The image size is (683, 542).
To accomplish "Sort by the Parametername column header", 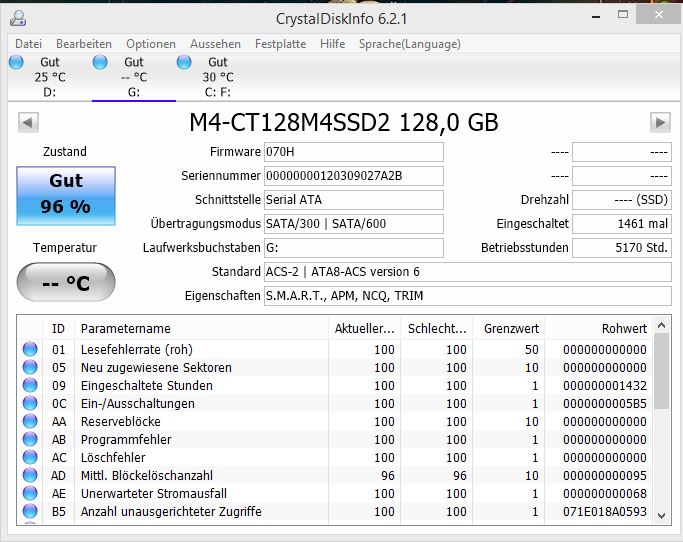I will click(x=201, y=329).
